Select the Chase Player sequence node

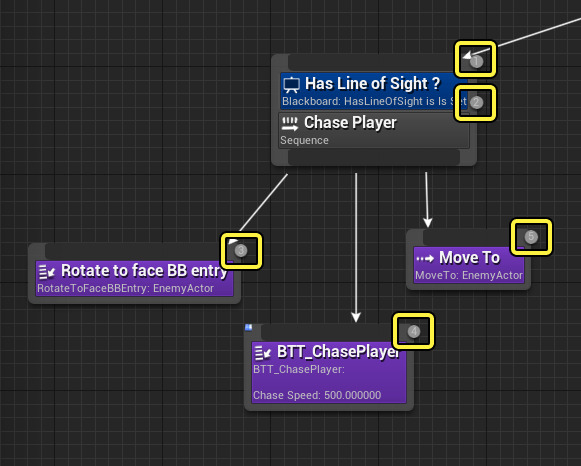click(374, 131)
